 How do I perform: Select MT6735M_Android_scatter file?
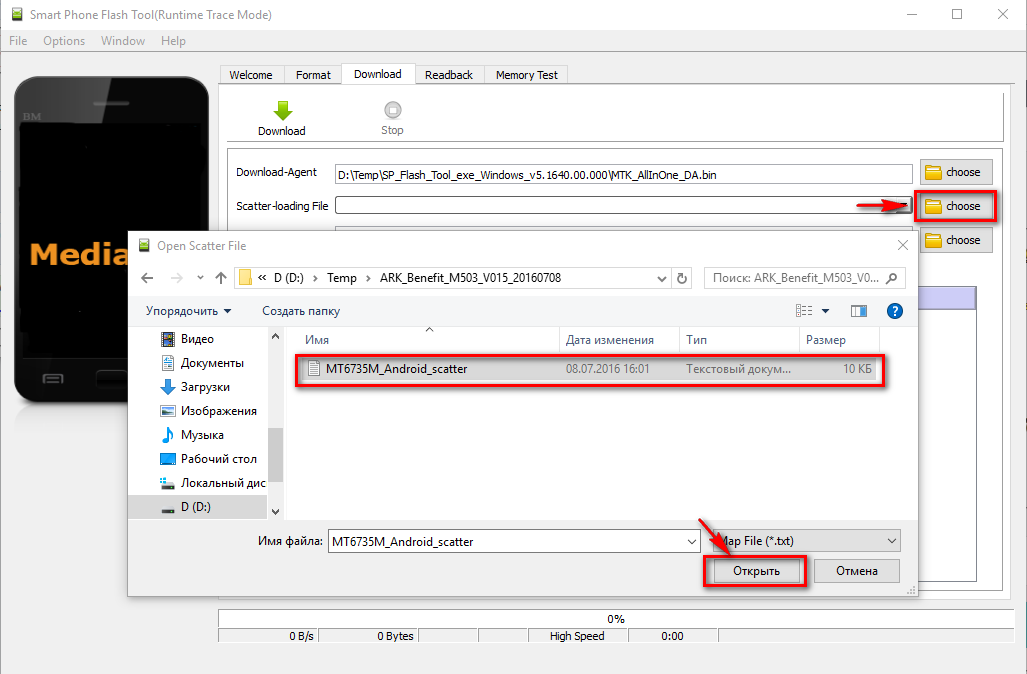pyautogui.click(x=396, y=369)
